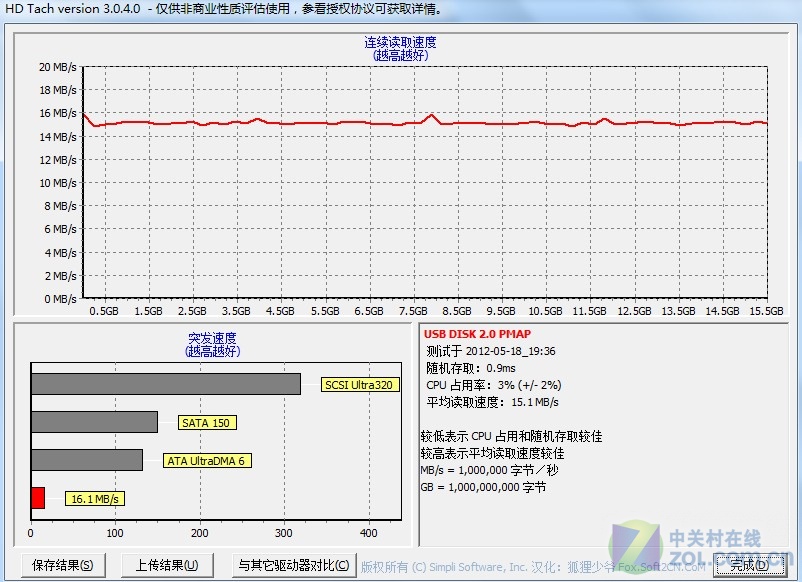Screen dimensions: 802x582
Task: Click the yellow SCSI Ultra320 label
Action: (359, 385)
